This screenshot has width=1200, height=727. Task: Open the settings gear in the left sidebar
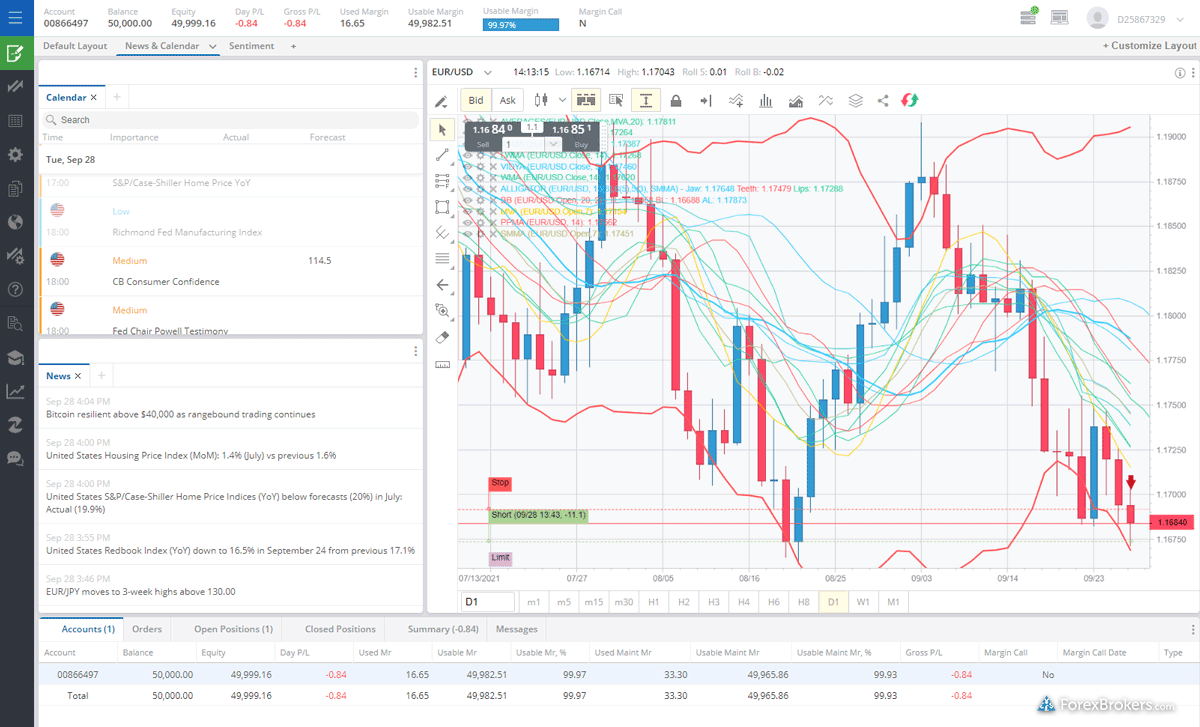coord(15,154)
